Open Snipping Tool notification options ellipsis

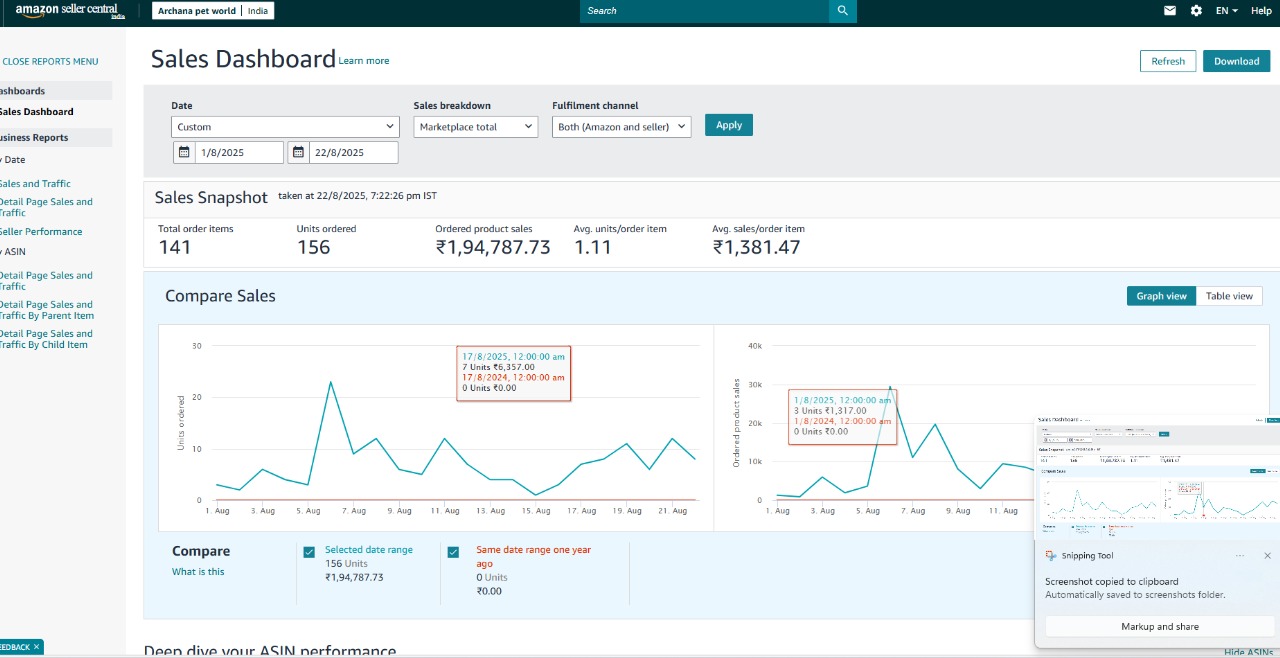click(1240, 556)
